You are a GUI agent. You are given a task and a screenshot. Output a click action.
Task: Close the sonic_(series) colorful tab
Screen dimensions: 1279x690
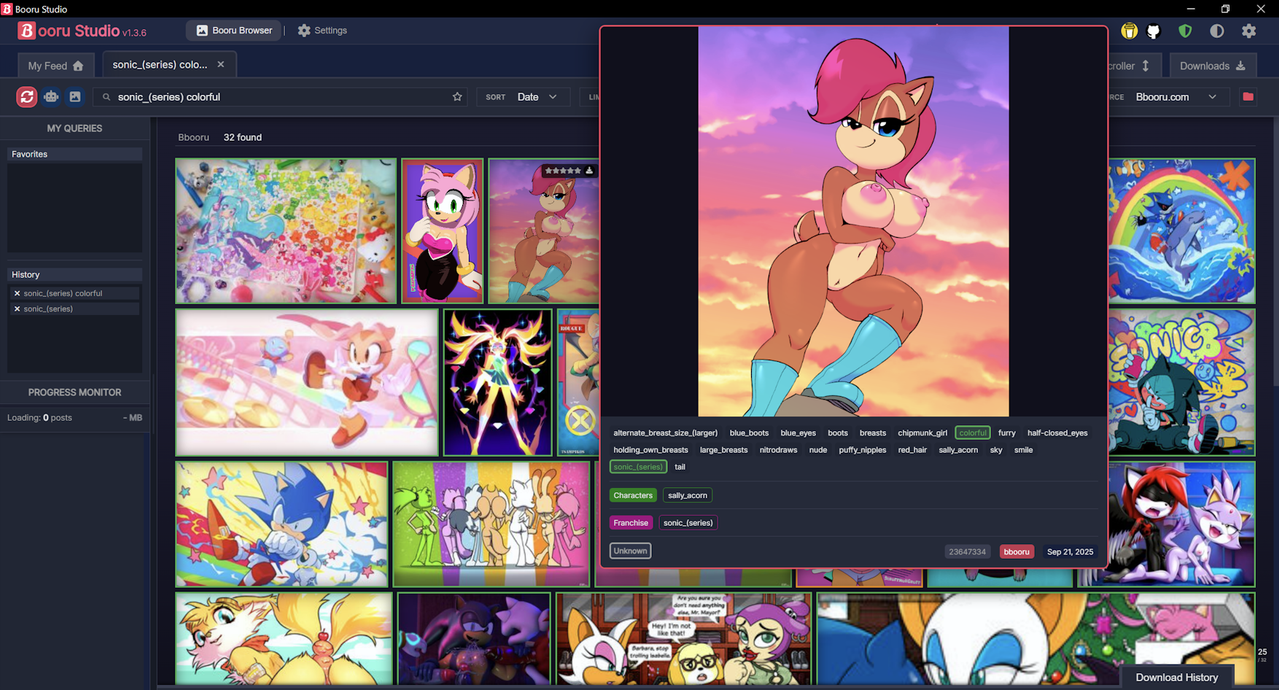[221, 64]
